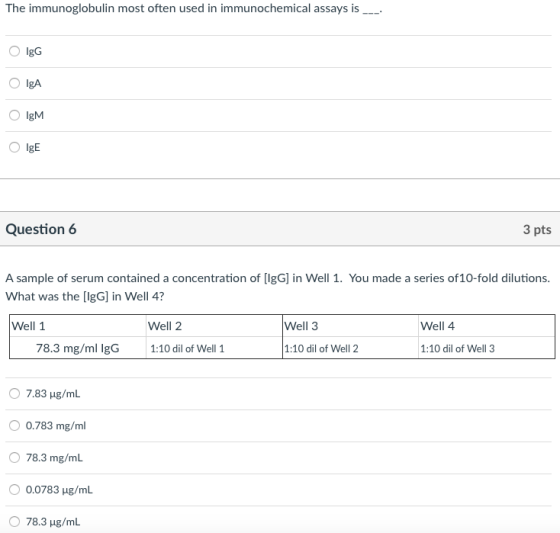Pick the 78.3 mg/mL answer
560x533 pixels.
point(14,458)
